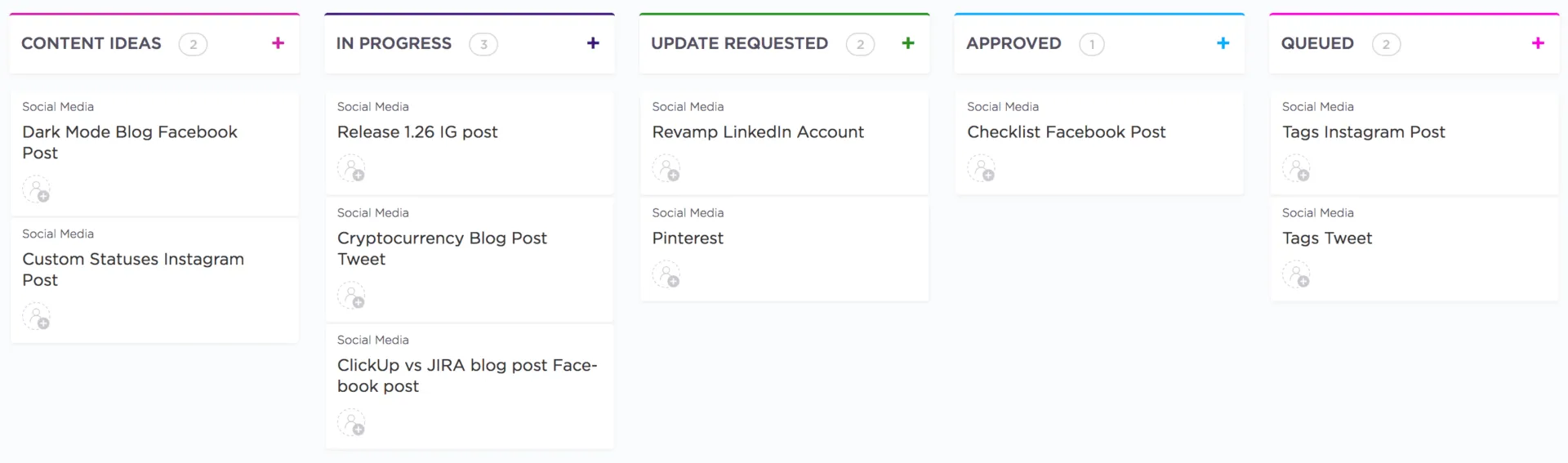Viewport: 1568px width, 463px height.
Task: Assign user to Revamp LinkedIn Account
Action: pyautogui.click(x=667, y=168)
